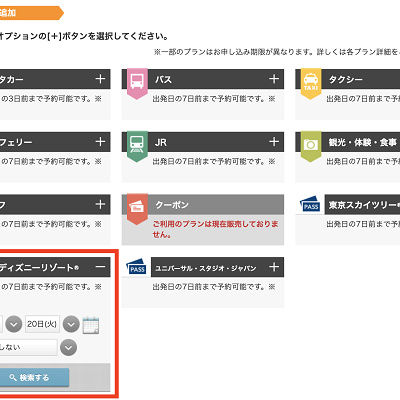Open the しない selection dropdown arrow

[x=68, y=348]
